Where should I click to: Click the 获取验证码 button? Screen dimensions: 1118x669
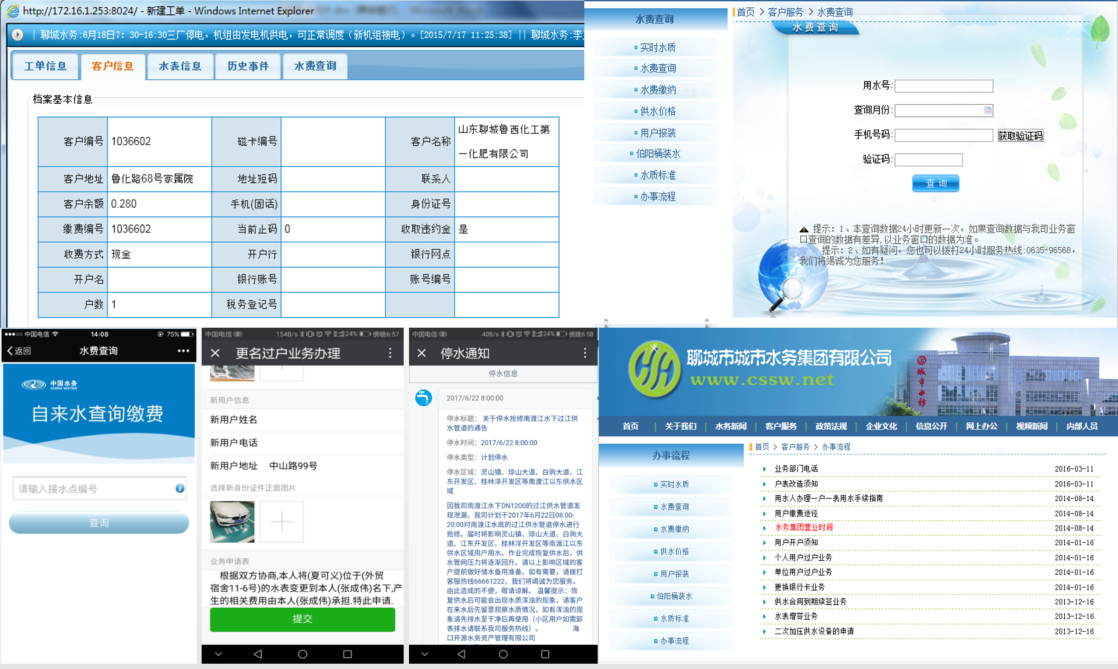tap(1020, 136)
